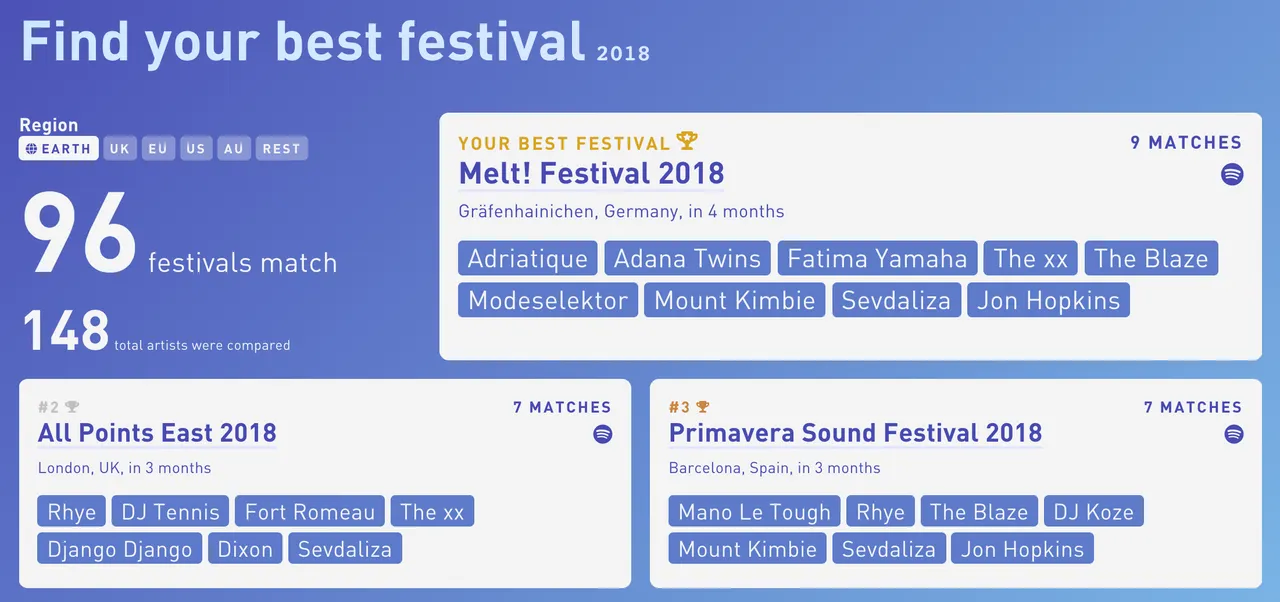
Task: Switch region filter to EU
Action: pos(158,149)
